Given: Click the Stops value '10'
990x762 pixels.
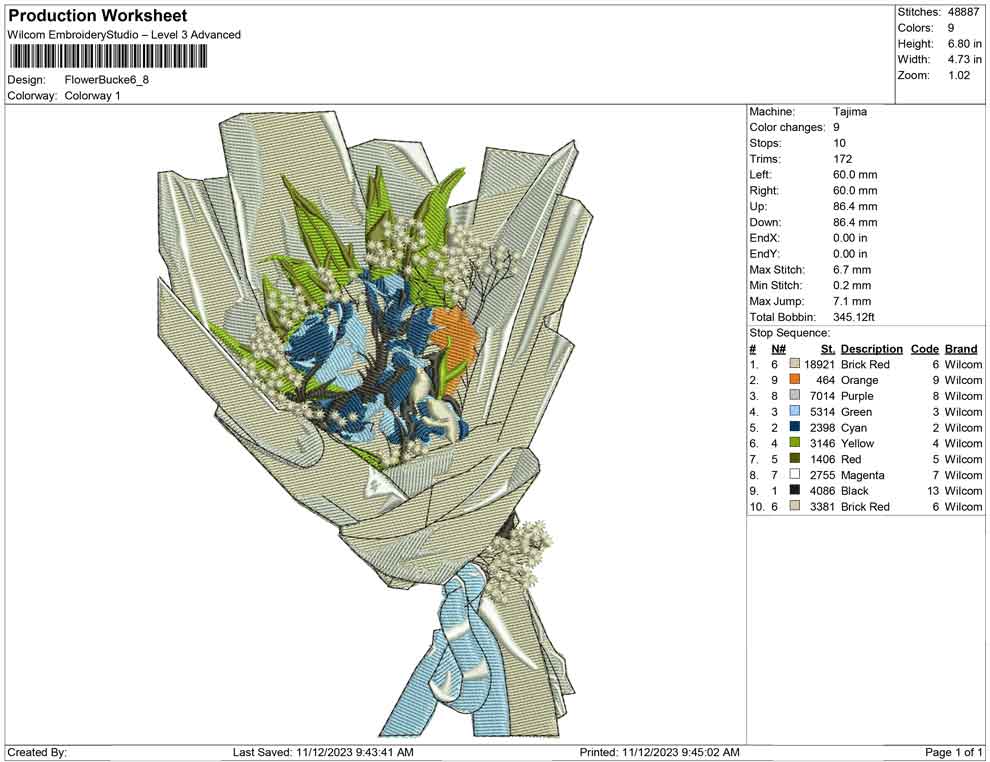Looking at the screenshot, I should pos(839,143).
